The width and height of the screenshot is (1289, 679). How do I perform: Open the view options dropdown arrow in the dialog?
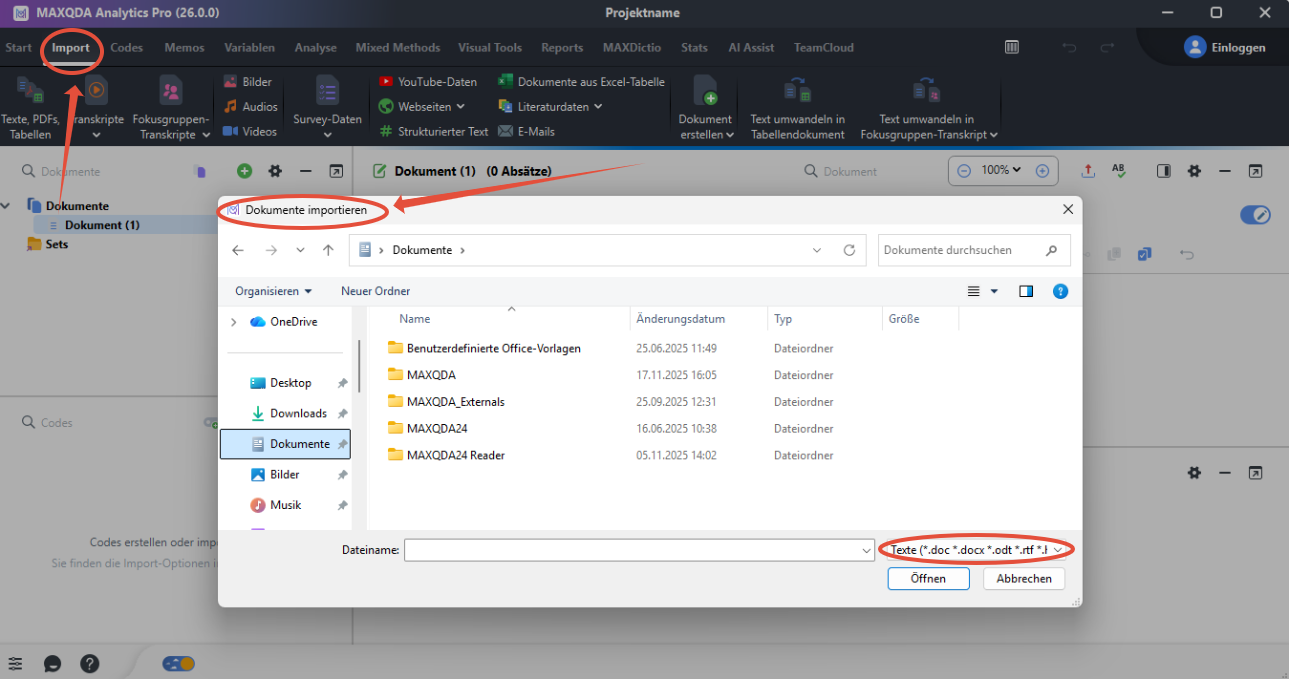pyautogui.click(x=994, y=291)
